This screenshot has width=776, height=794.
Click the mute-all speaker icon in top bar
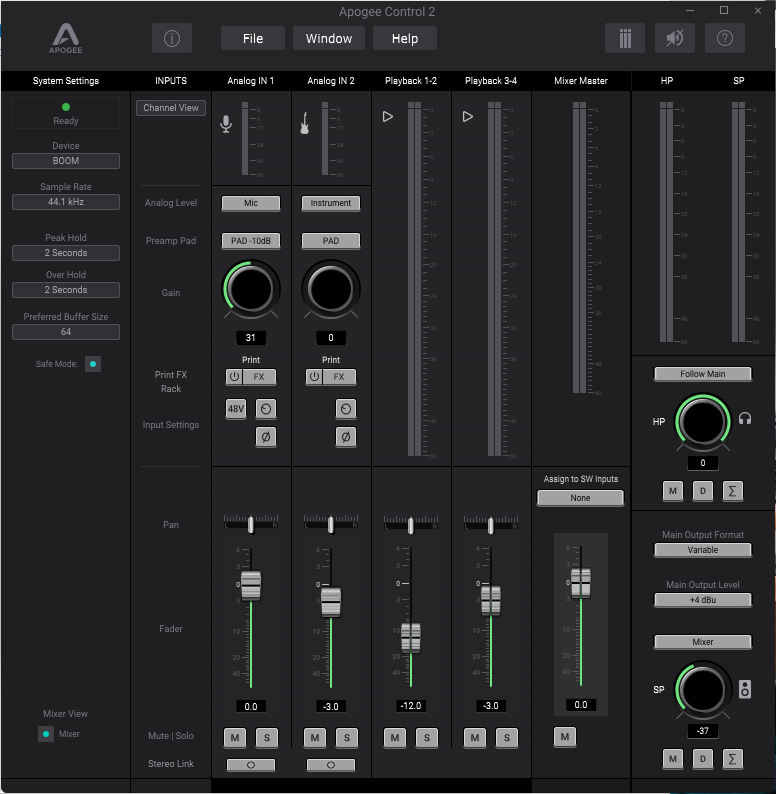click(x=675, y=39)
